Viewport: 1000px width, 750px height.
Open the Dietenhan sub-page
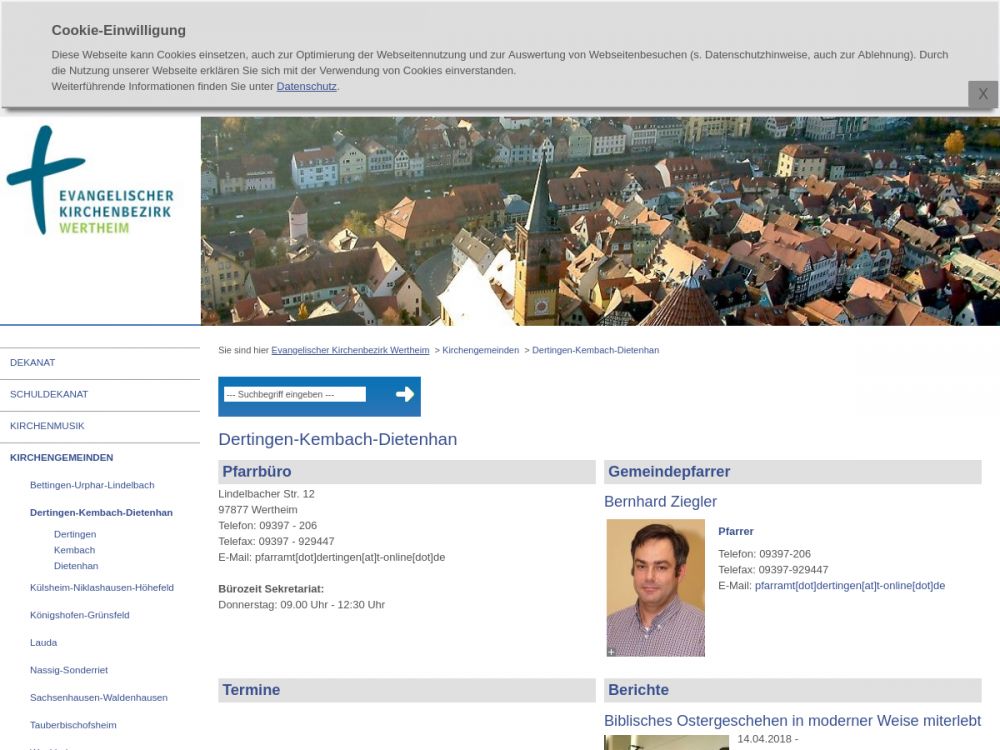click(x=76, y=566)
